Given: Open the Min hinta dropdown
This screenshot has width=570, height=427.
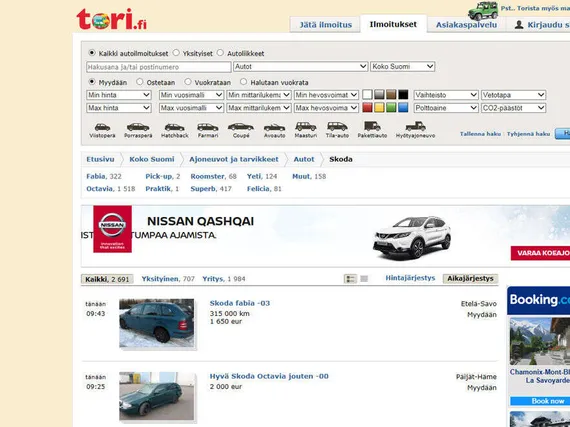Looking at the screenshot, I should click(119, 95).
